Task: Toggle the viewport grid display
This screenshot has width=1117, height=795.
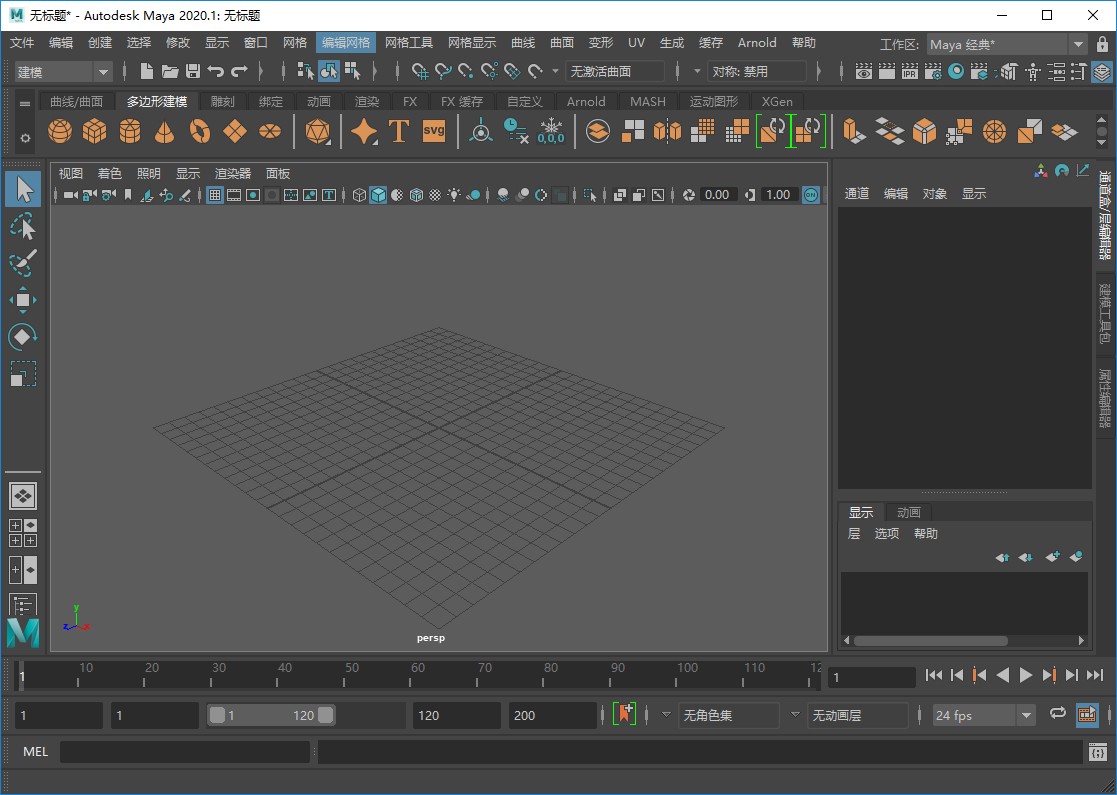Action: [x=214, y=194]
